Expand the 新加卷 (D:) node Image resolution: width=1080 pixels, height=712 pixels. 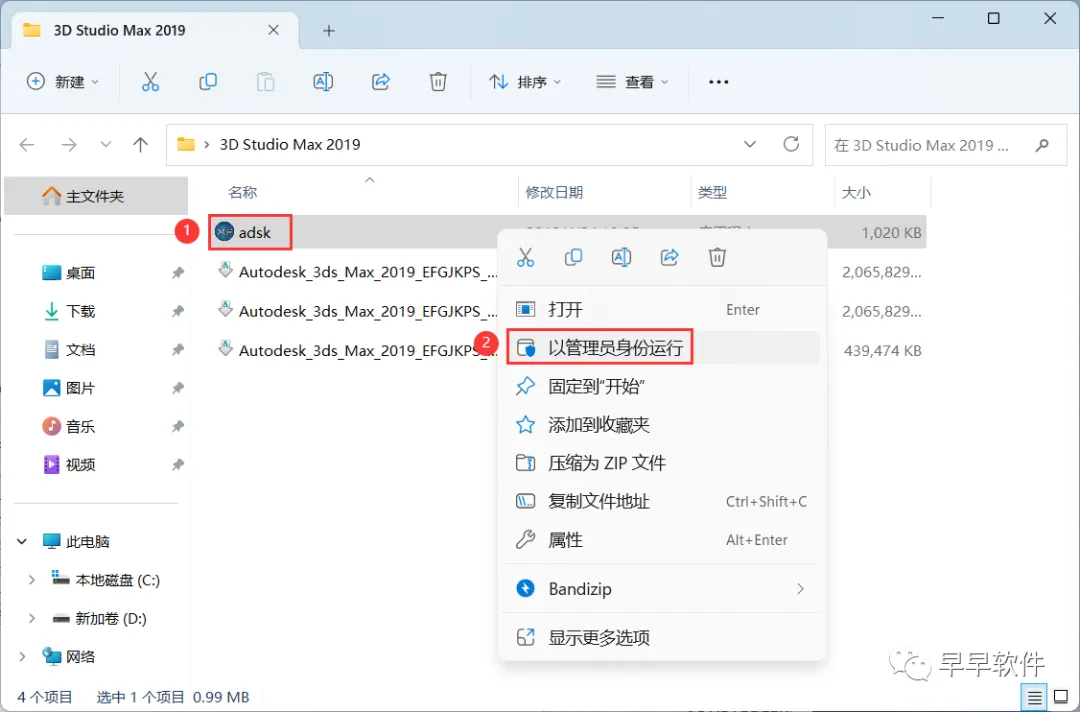pos(31,618)
